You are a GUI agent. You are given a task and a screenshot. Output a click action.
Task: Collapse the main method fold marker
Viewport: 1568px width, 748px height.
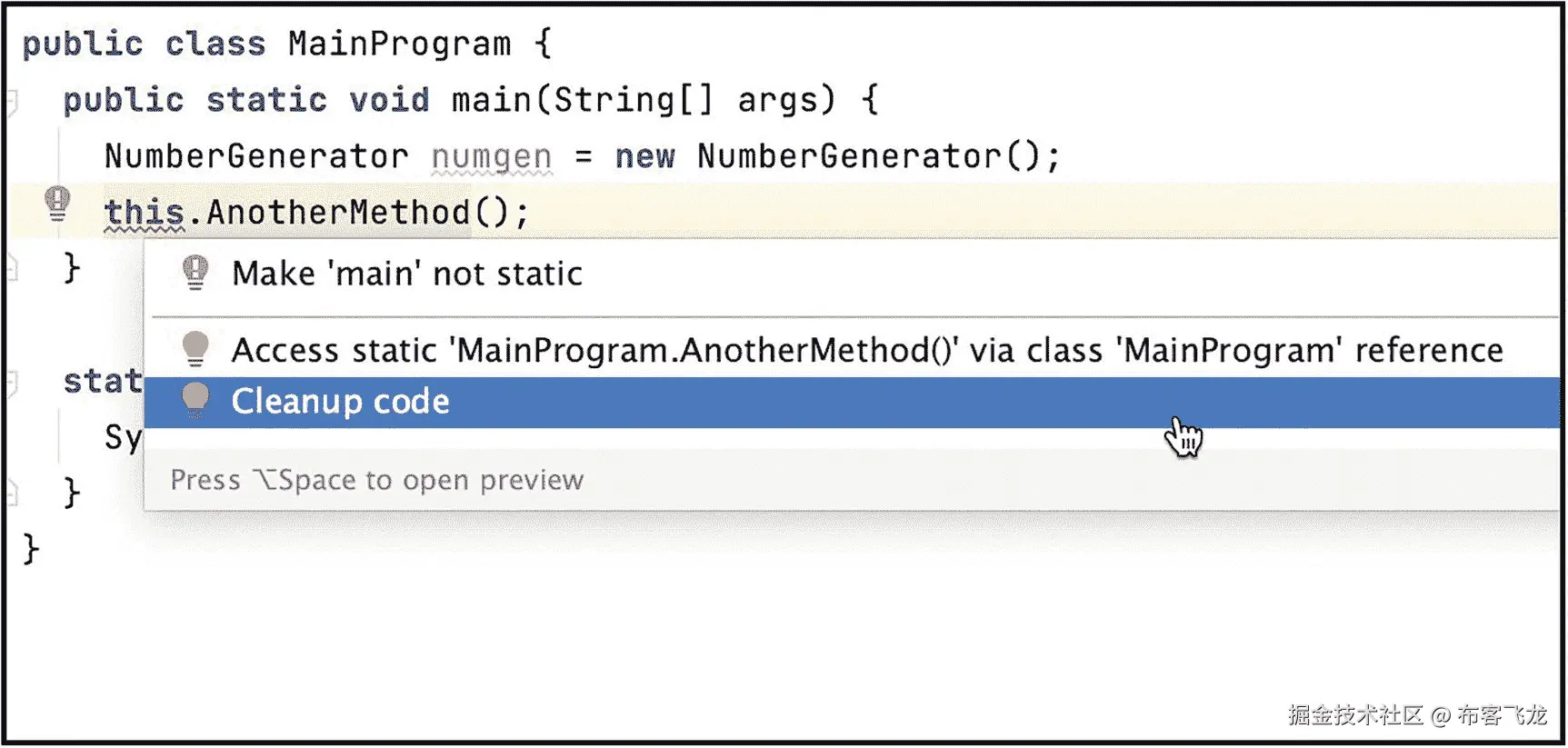(x=11, y=102)
